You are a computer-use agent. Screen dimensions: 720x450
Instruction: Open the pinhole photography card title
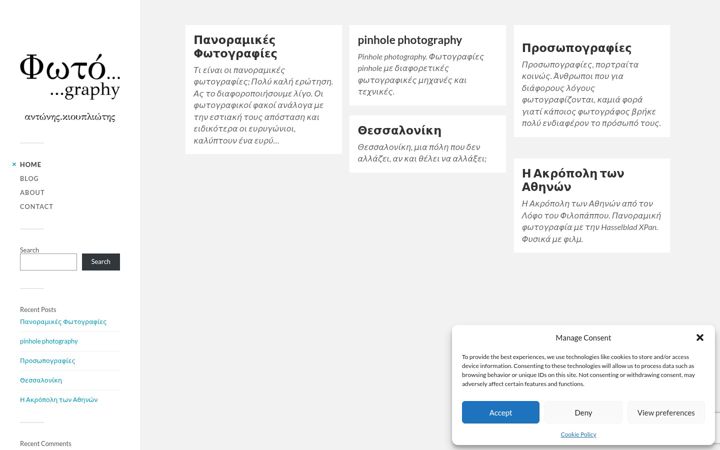click(x=410, y=40)
